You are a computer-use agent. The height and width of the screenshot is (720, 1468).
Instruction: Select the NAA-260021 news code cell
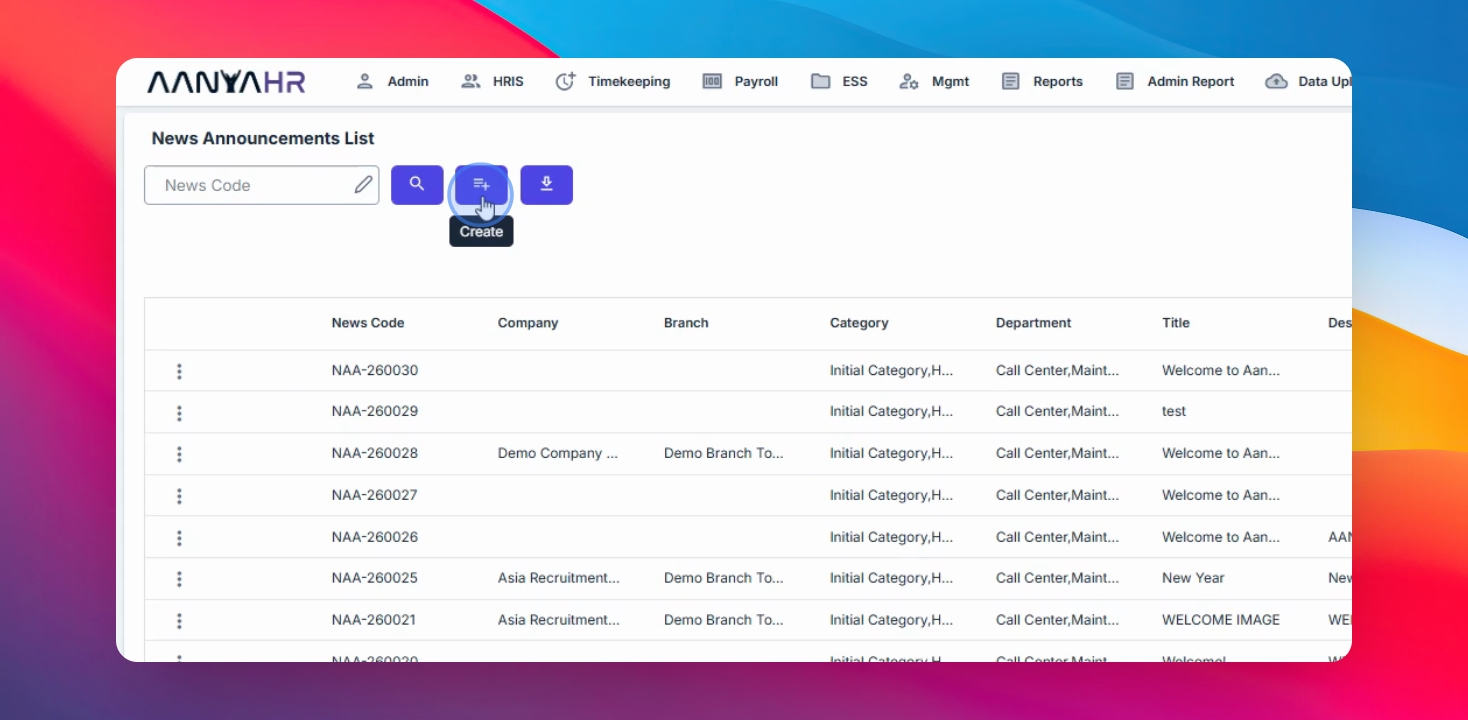click(x=375, y=620)
